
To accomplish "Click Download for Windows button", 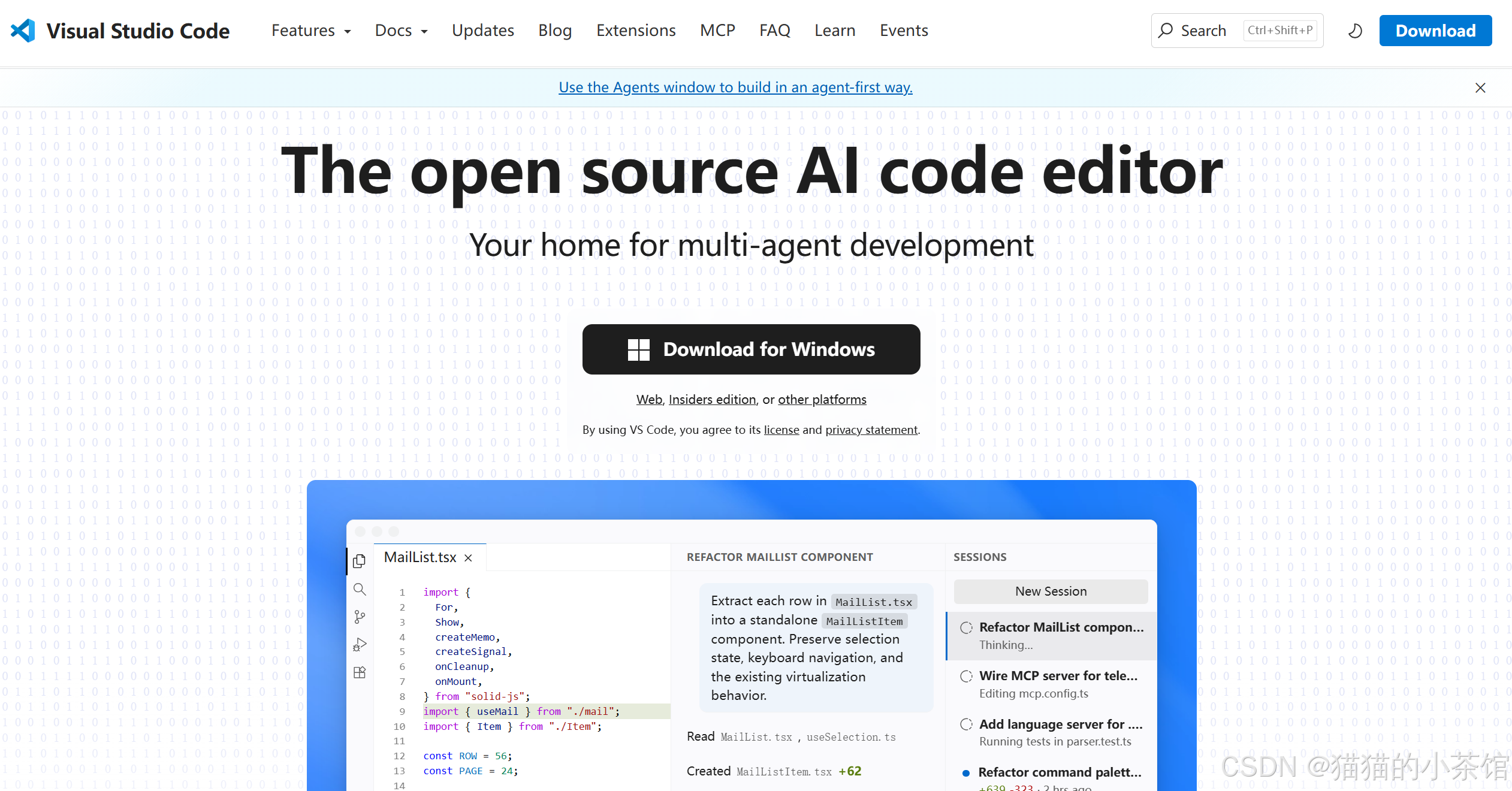I will pyautogui.click(x=751, y=349).
